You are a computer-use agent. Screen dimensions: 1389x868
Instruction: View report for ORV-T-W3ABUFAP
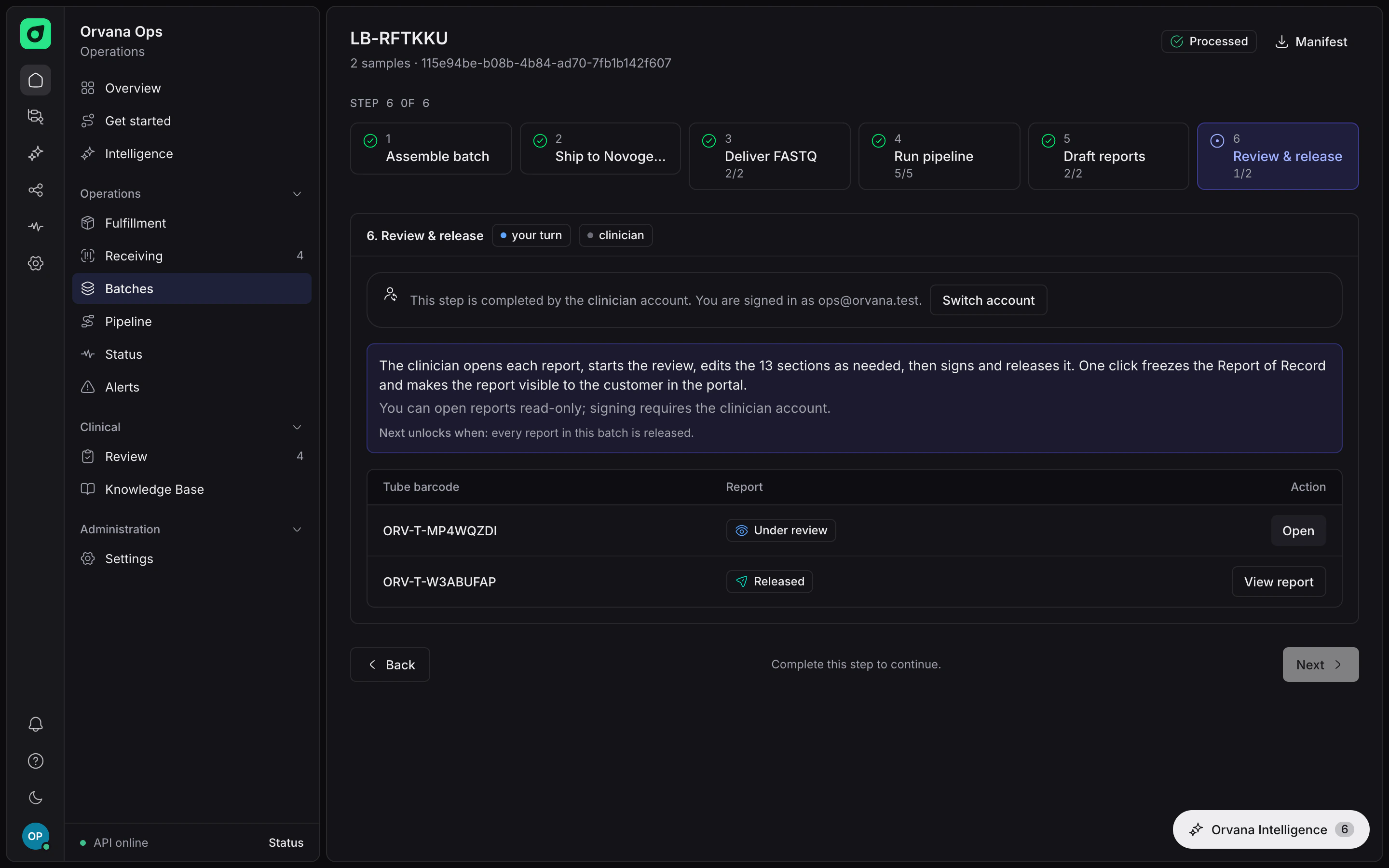1279,582
